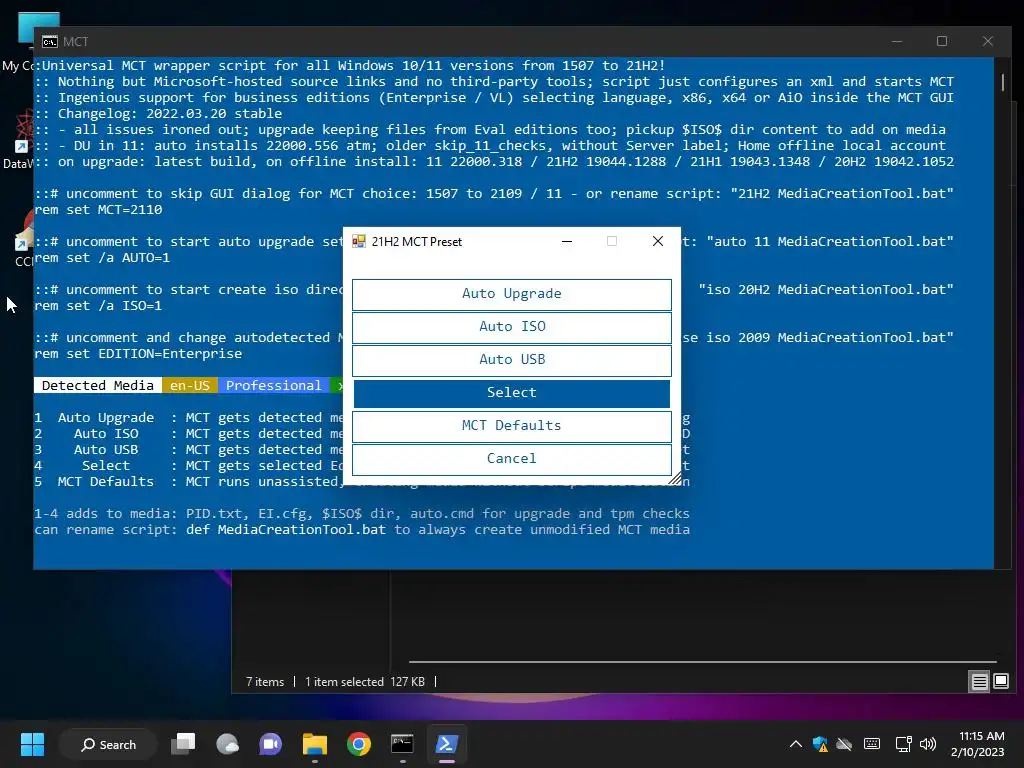Click '1 item selected 127 KB' status

(364, 682)
